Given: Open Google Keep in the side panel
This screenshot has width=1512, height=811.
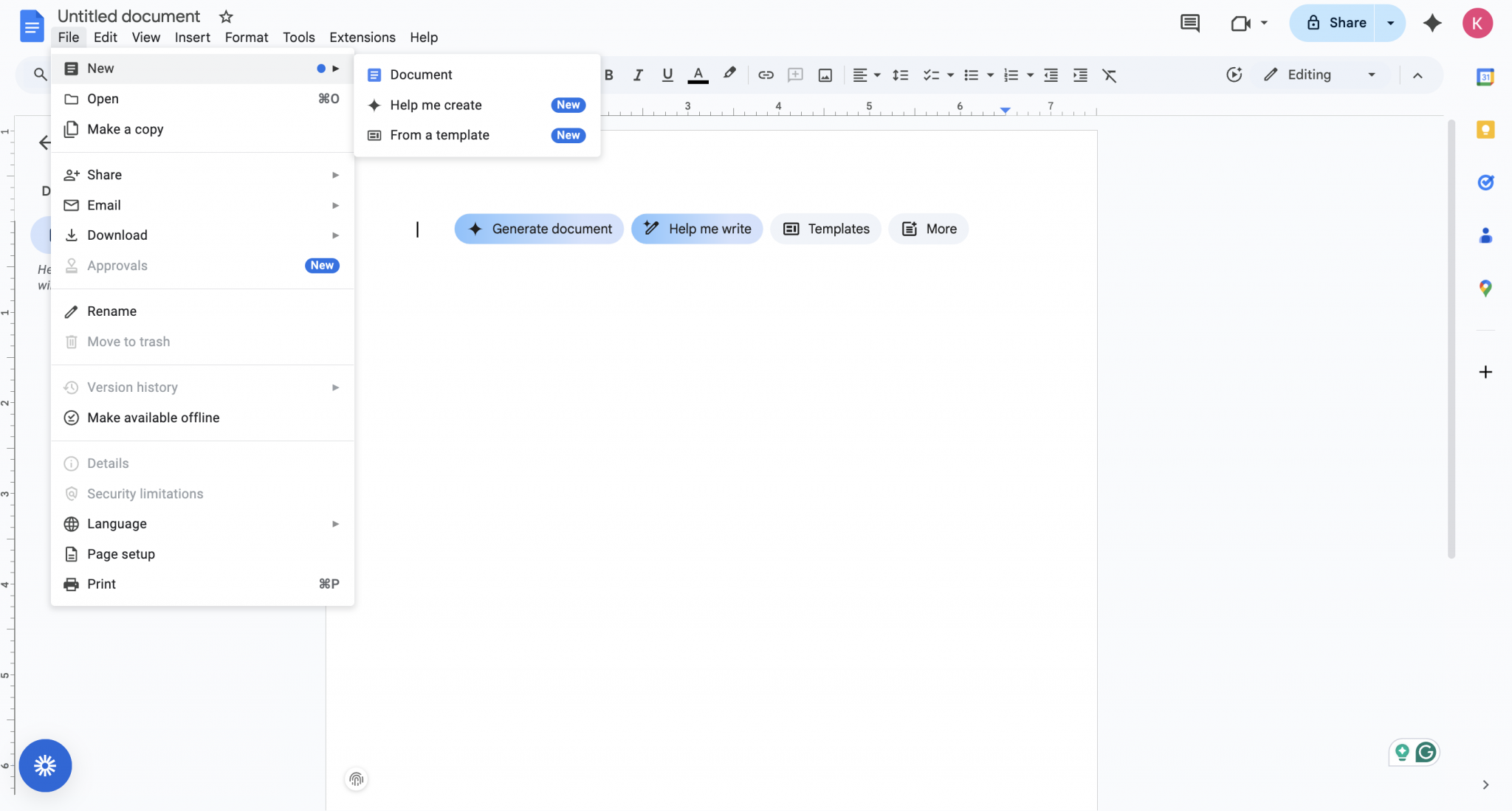Looking at the screenshot, I should click(x=1485, y=129).
